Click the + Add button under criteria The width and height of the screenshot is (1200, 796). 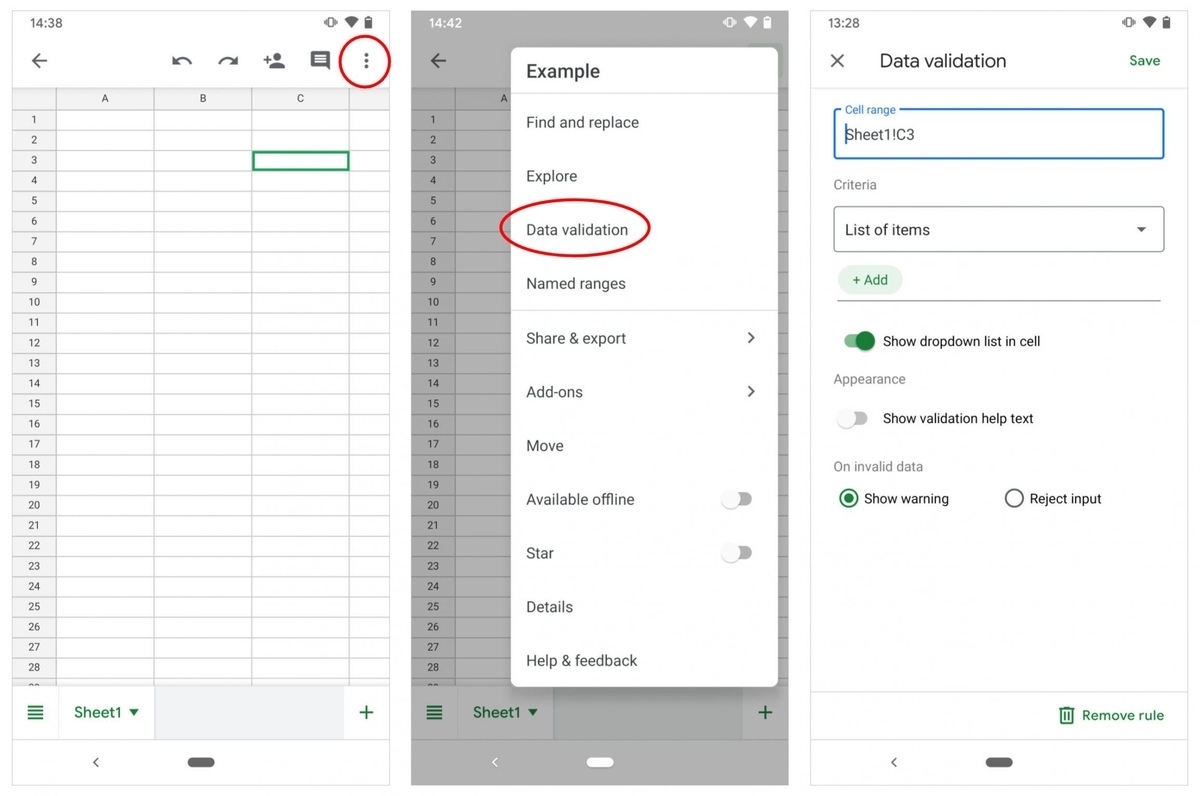pyautogui.click(x=869, y=280)
